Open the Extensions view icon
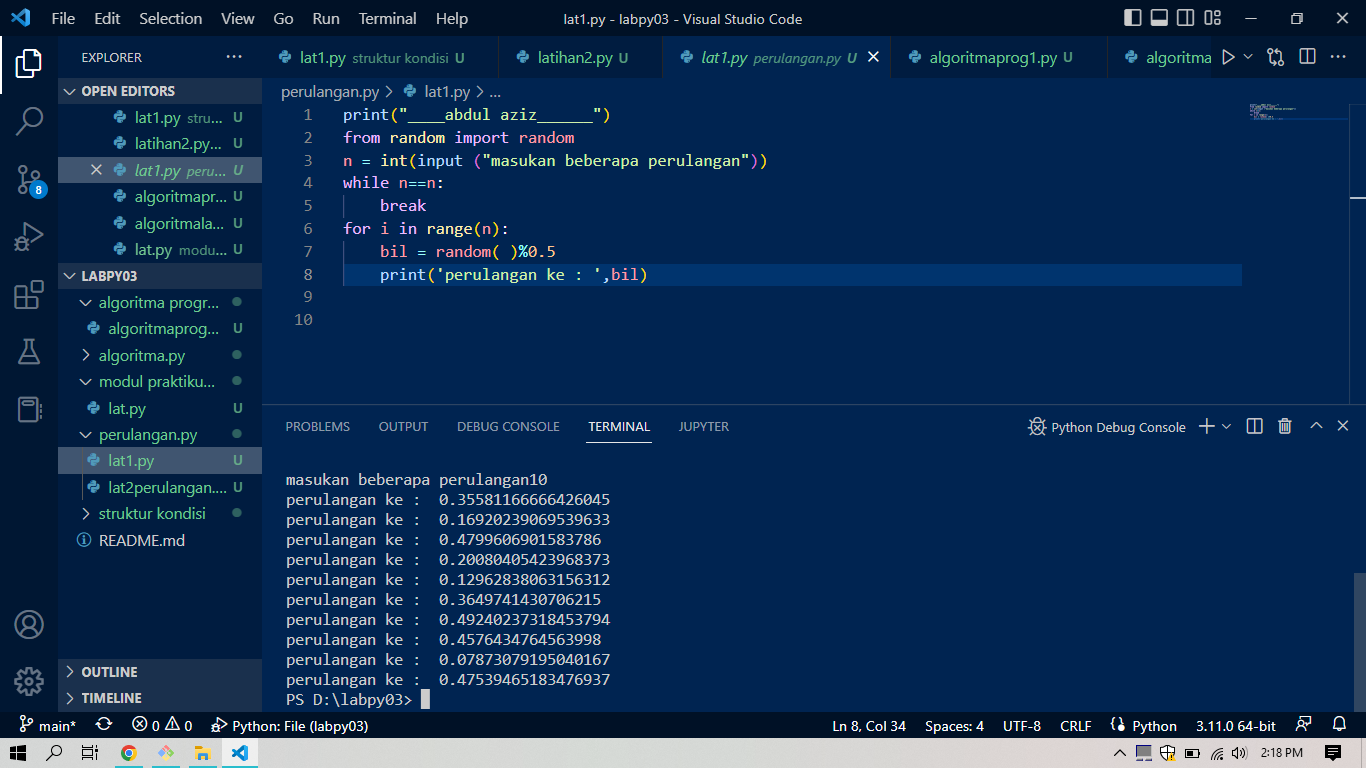 coord(29,295)
